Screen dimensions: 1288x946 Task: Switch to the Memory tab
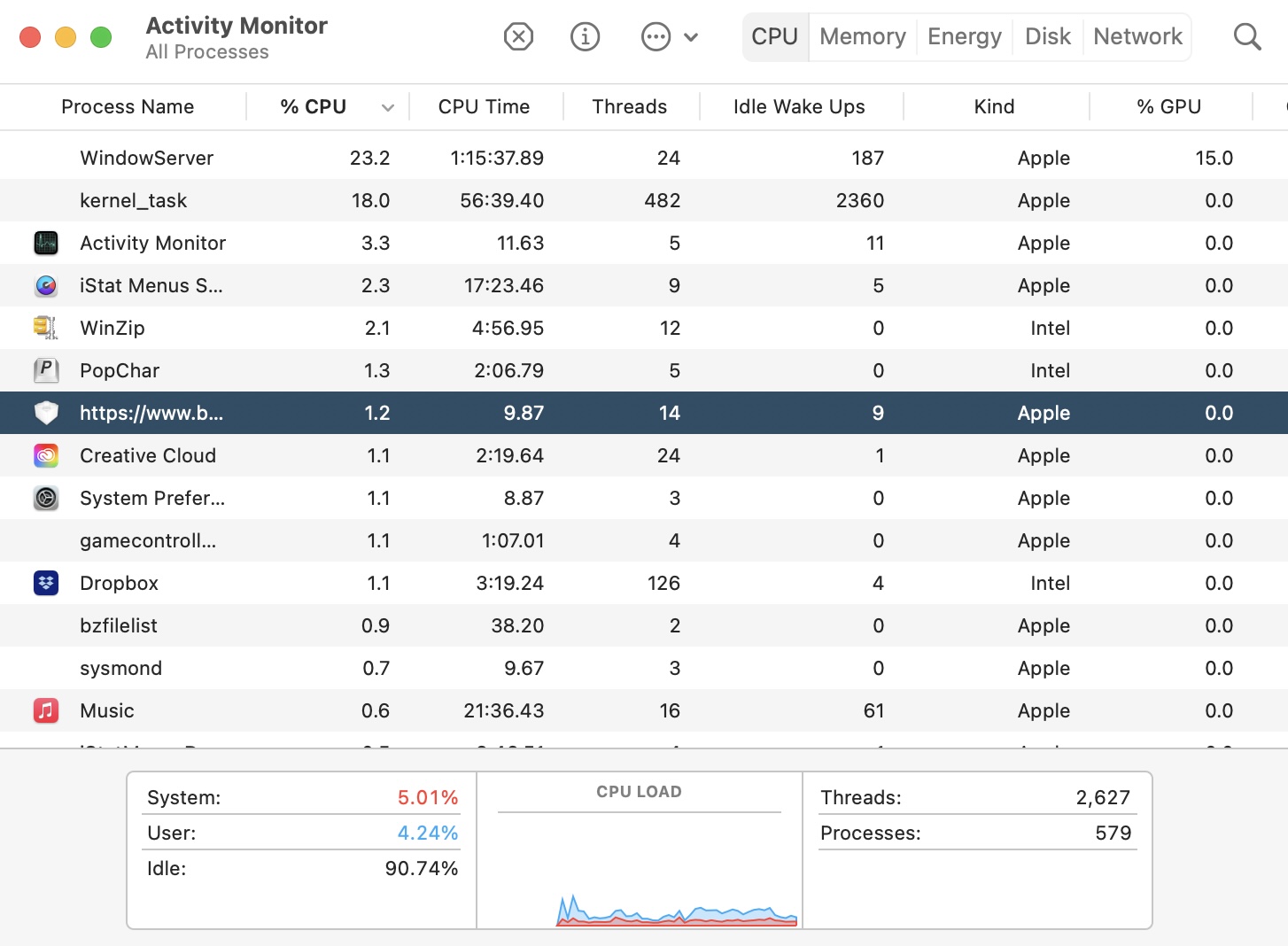[862, 37]
